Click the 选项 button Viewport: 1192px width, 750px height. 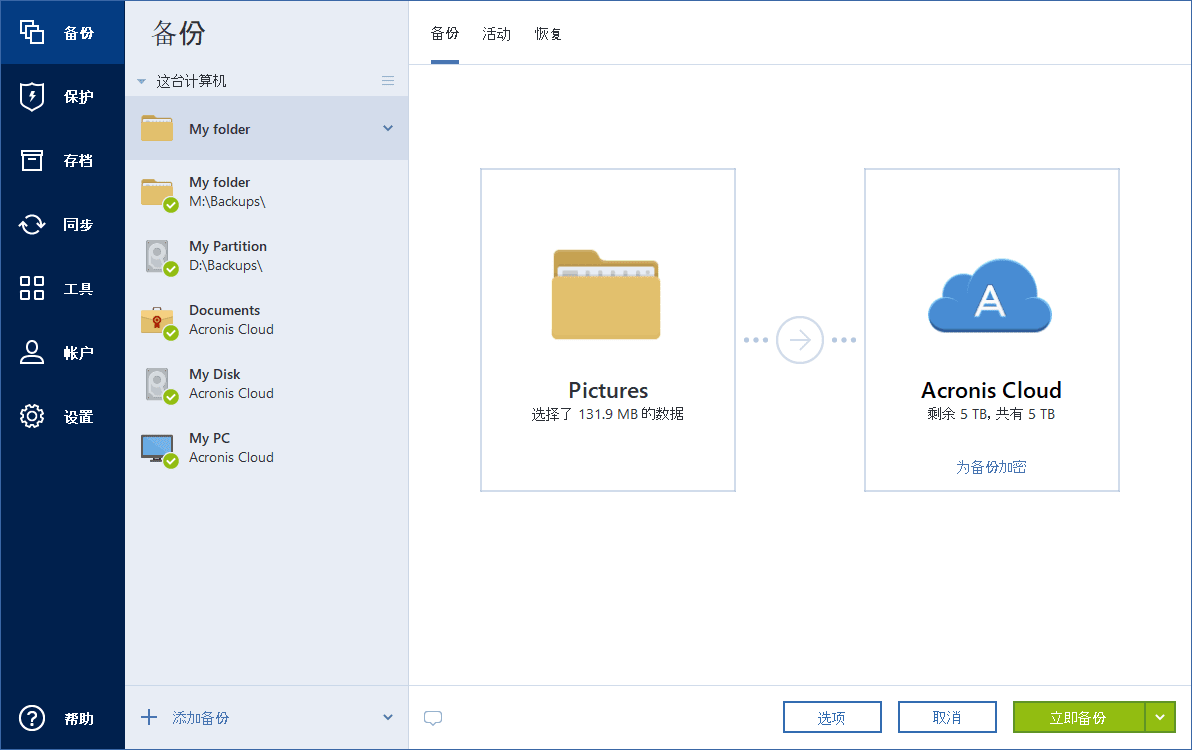832,717
